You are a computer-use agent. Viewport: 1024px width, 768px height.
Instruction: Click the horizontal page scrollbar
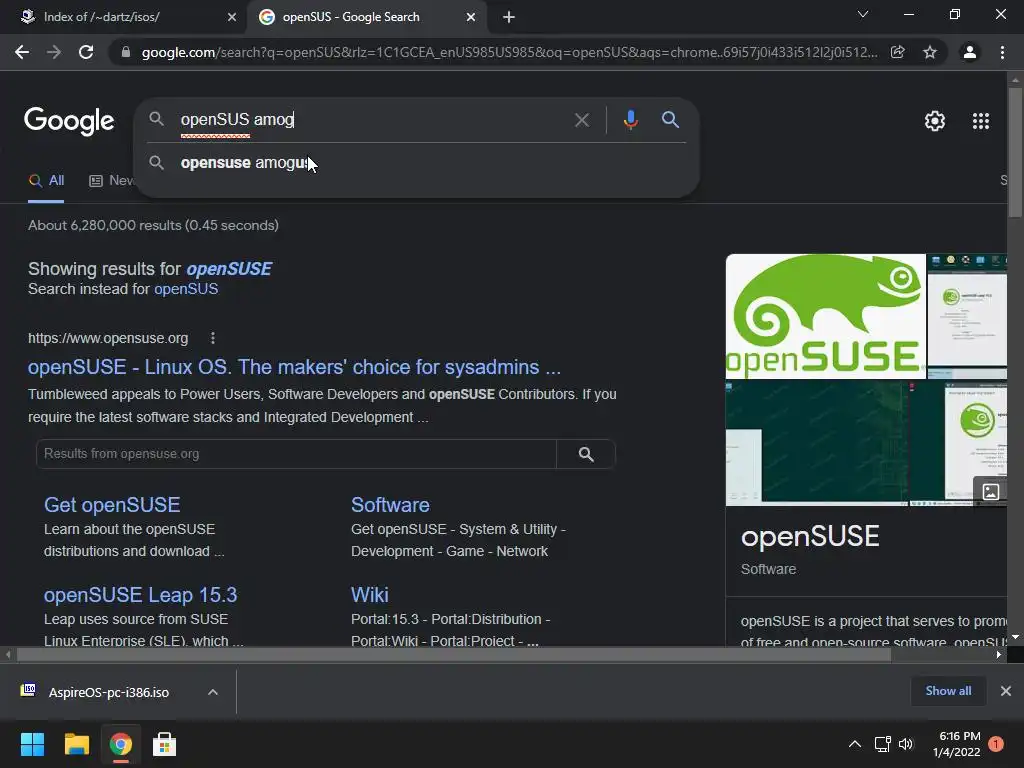[x=454, y=654]
